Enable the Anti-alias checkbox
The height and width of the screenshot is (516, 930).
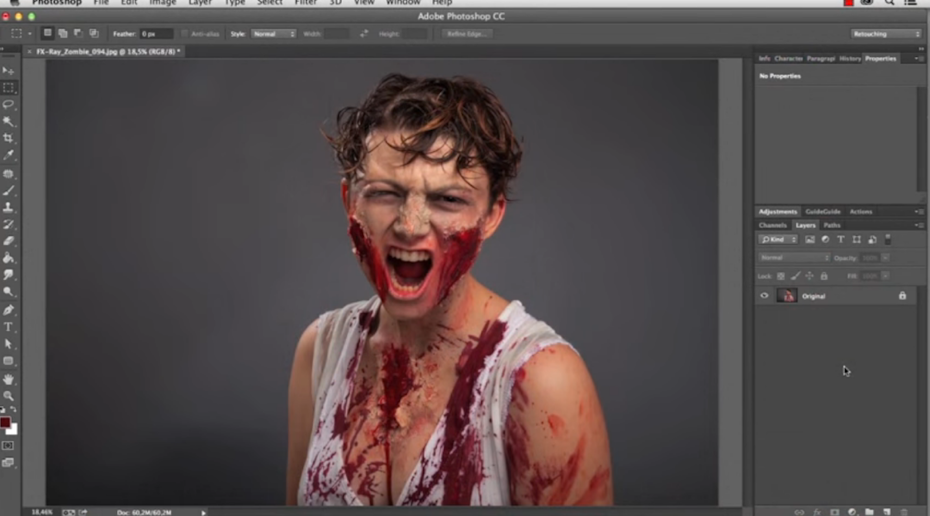pyautogui.click(x=185, y=34)
